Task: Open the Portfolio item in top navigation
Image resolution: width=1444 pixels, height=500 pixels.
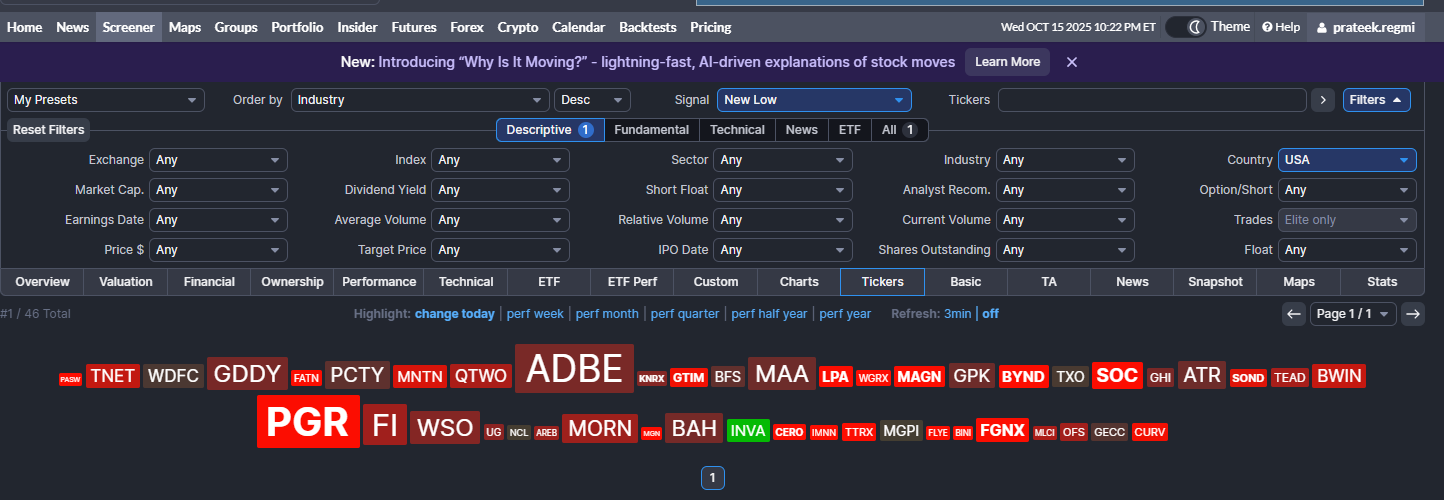Action: [x=297, y=27]
